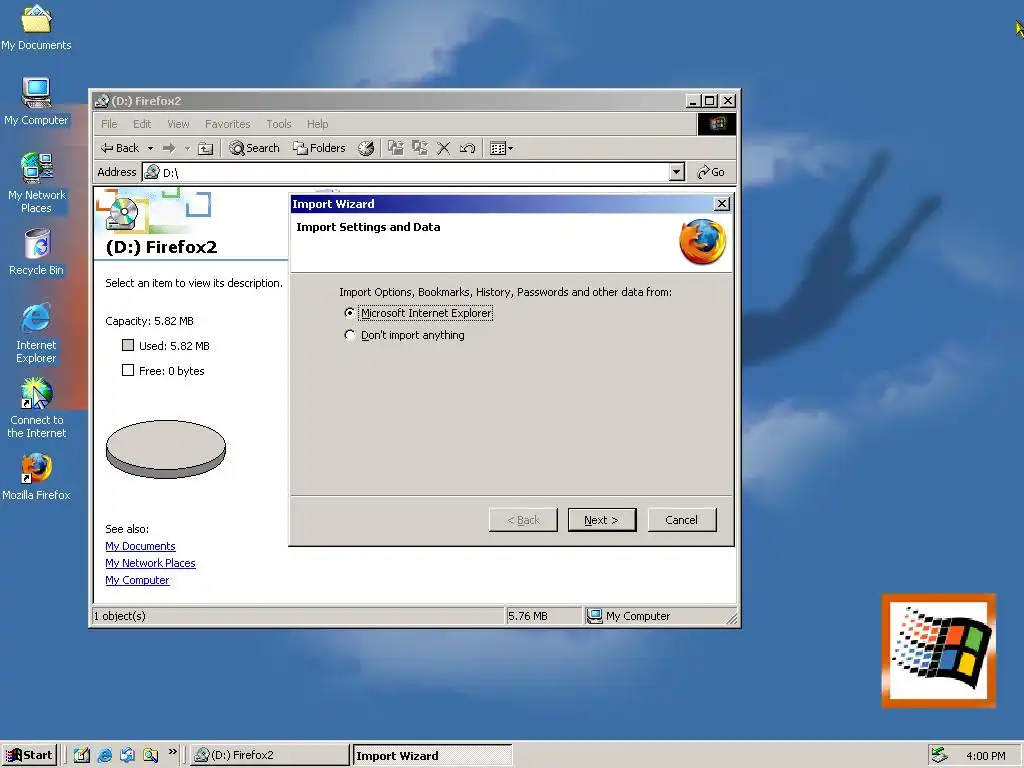The image size is (1024, 768).
Task: Select Internet Explorer desktop icon
Action: [36, 333]
